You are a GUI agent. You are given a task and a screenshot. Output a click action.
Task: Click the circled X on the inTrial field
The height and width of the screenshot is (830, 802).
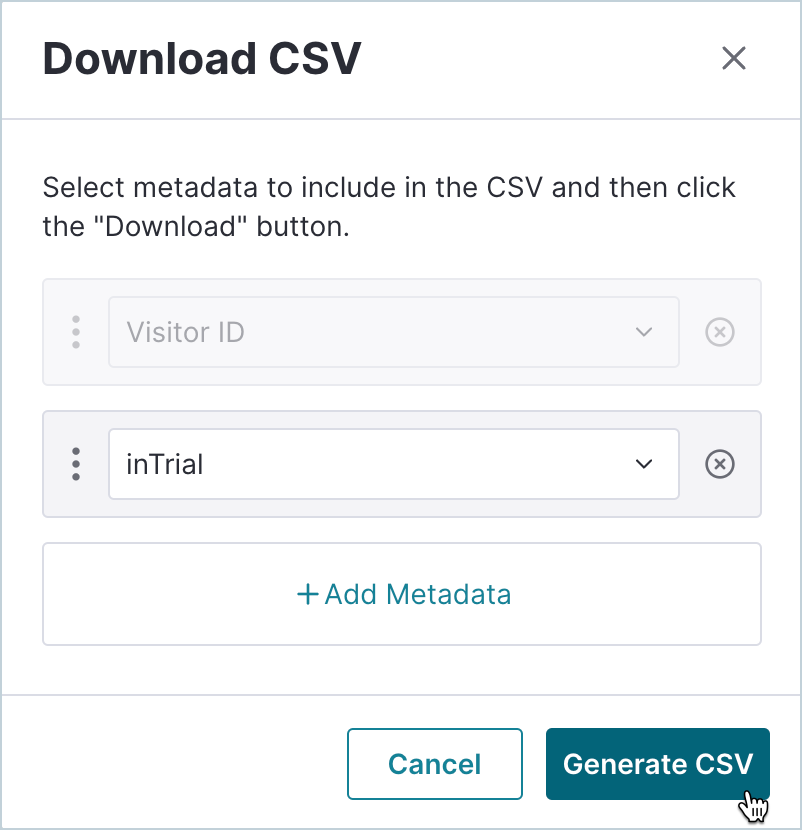pyautogui.click(x=719, y=464)
